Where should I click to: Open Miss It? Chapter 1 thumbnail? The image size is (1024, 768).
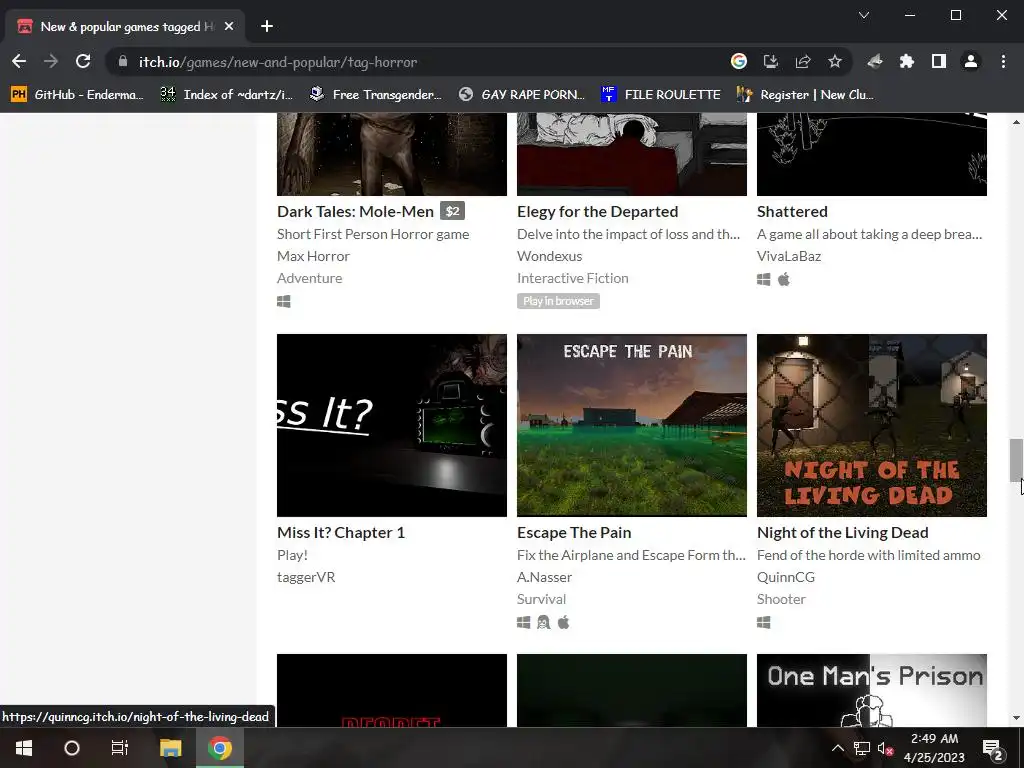click(x=392, y=425)
